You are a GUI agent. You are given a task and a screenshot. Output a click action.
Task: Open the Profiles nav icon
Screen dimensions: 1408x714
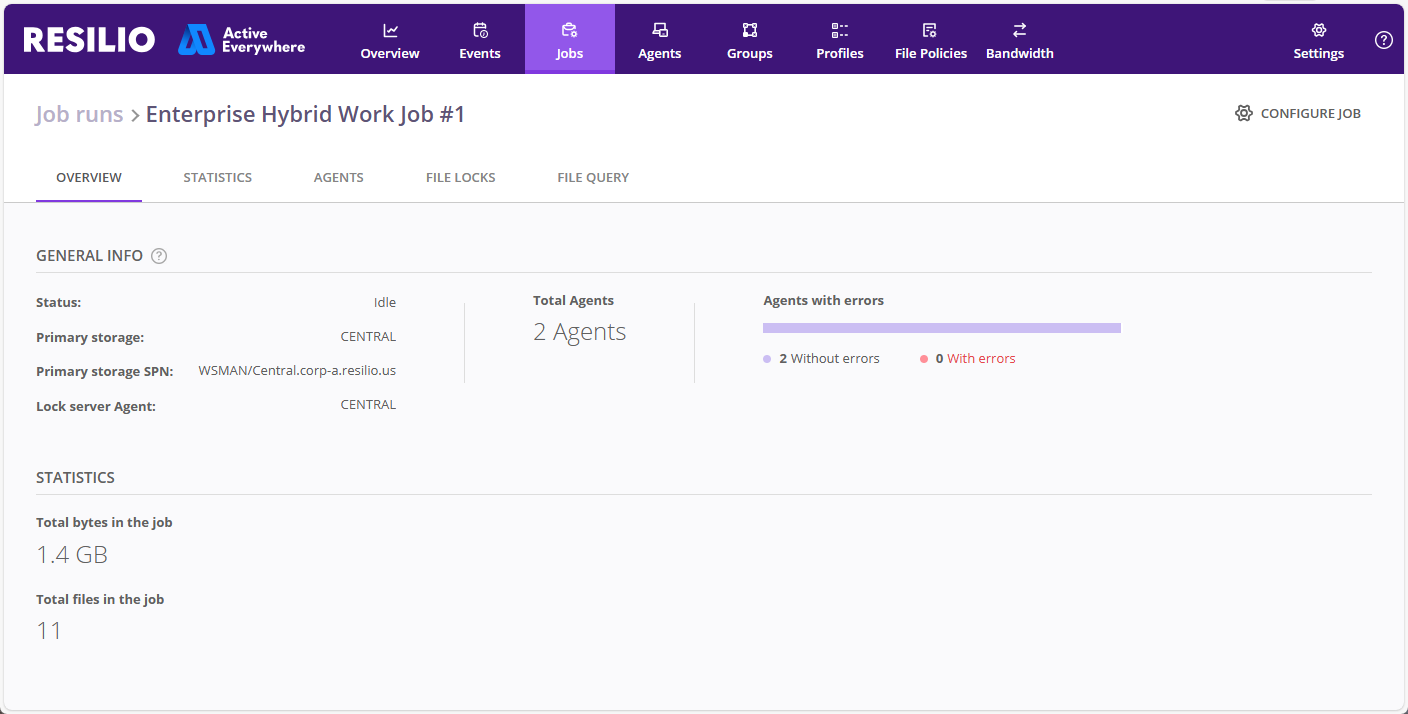pyautogui.click(x=840, y=30)
